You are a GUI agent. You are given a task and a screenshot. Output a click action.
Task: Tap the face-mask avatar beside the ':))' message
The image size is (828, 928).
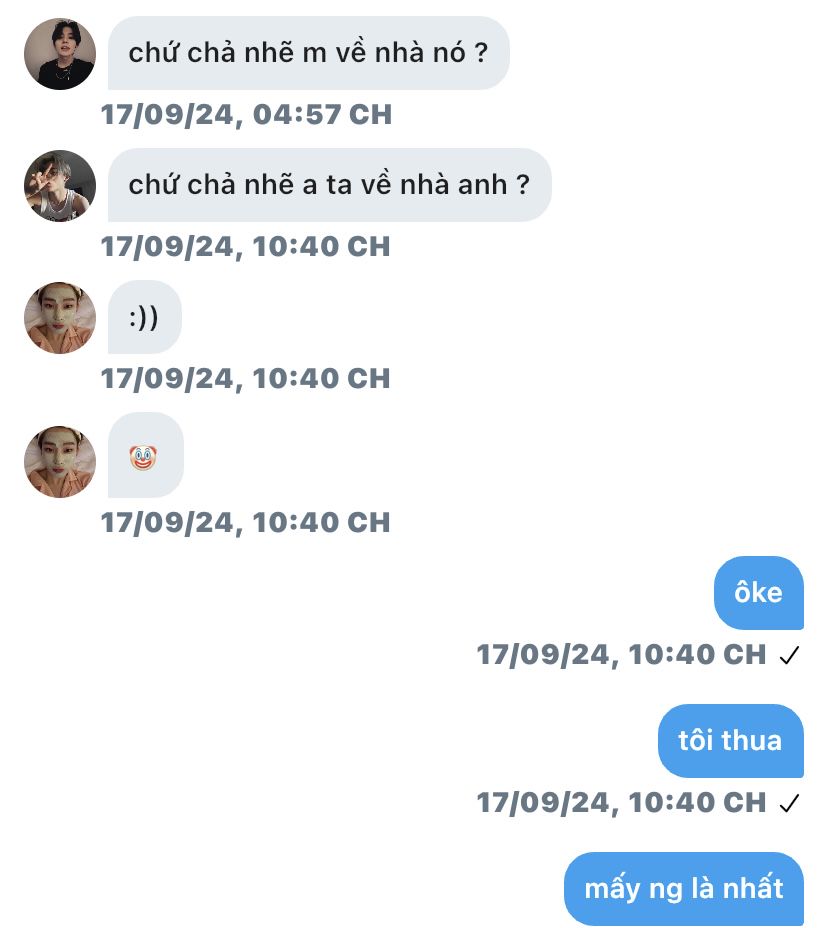pos(60,318)
